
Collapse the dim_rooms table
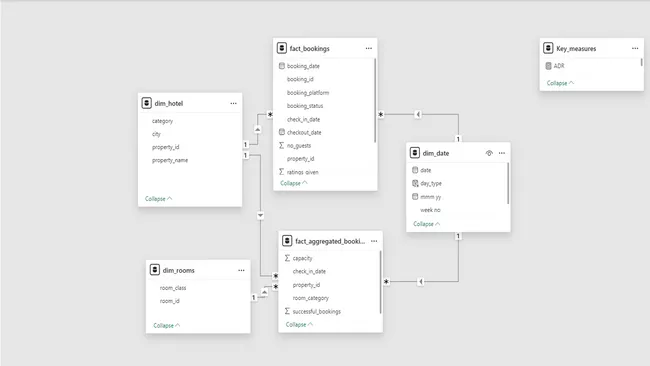point(167,325)
